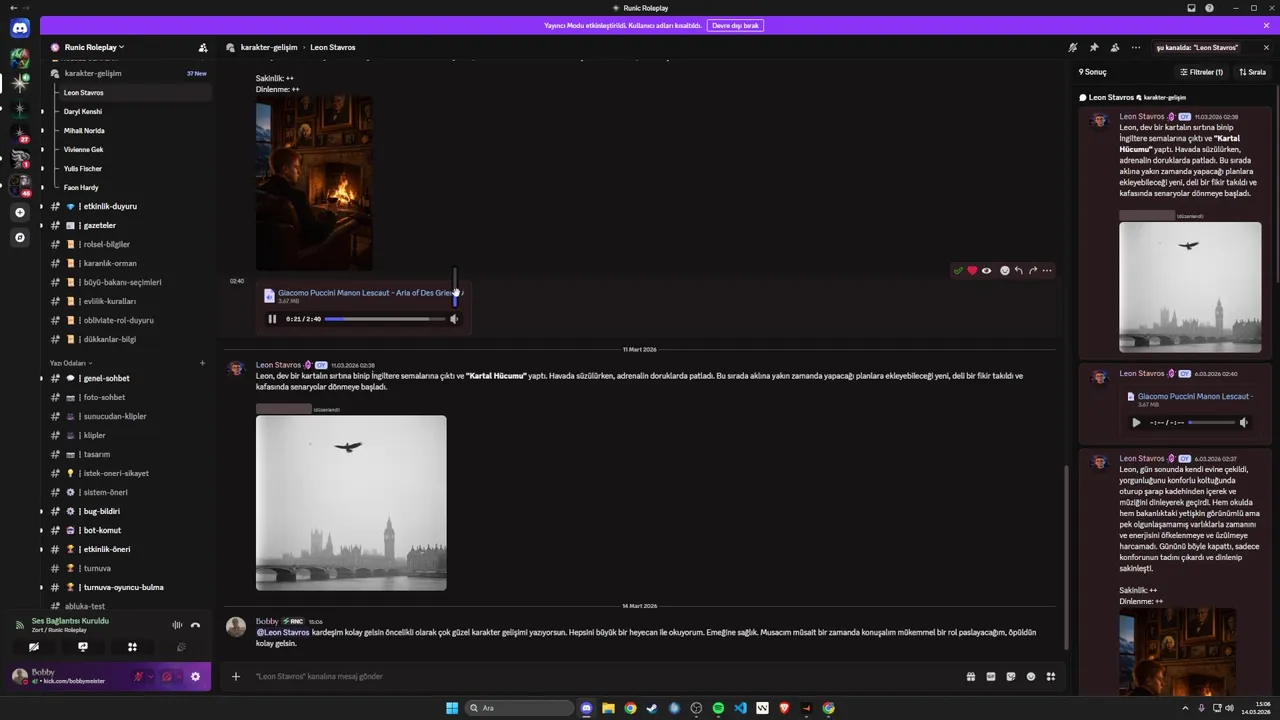Open noise suppression waveform icon
This screenshot has width=1280, height=720.
[x=177, y=625]
